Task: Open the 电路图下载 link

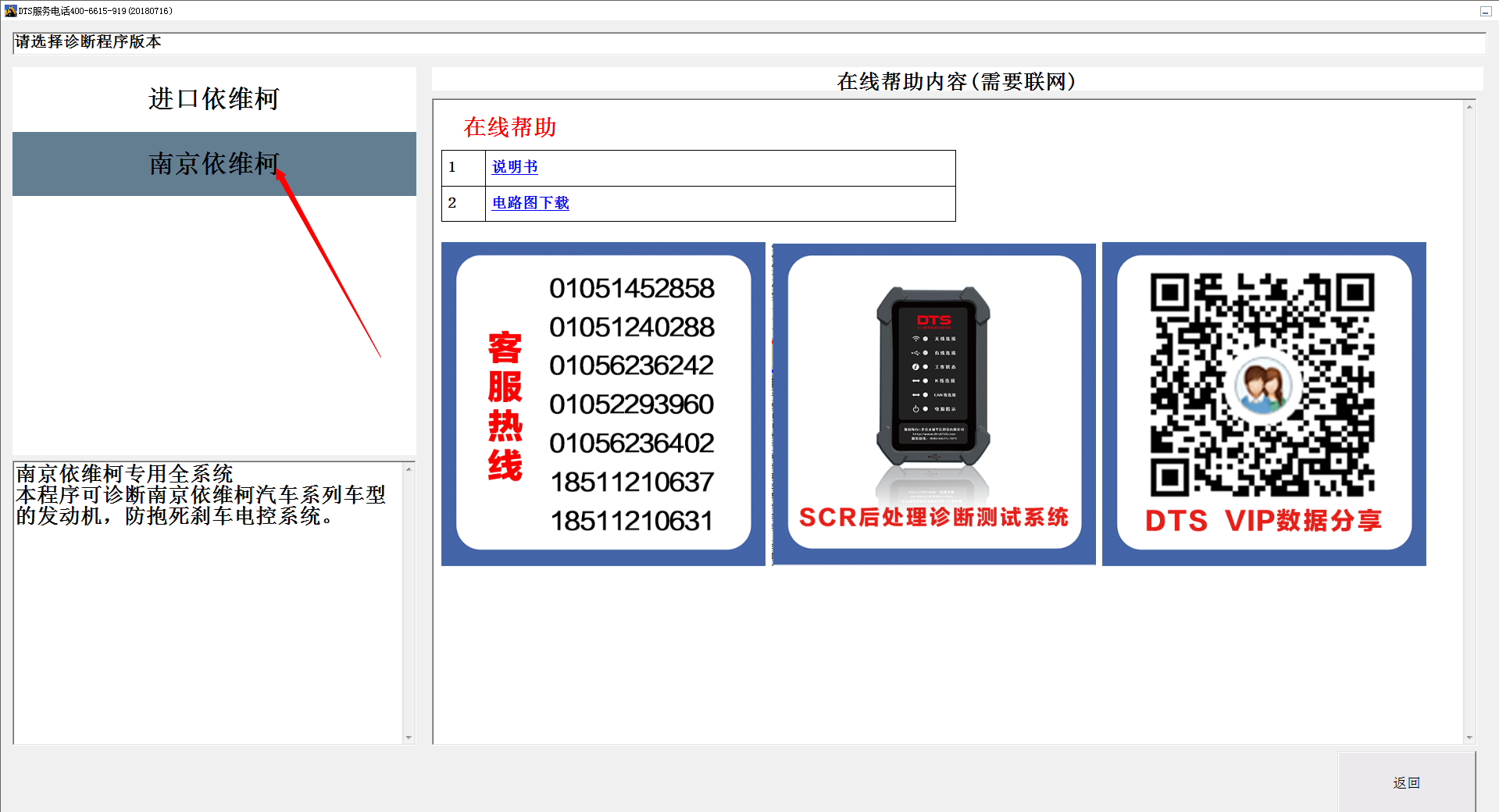Action: 530,203
